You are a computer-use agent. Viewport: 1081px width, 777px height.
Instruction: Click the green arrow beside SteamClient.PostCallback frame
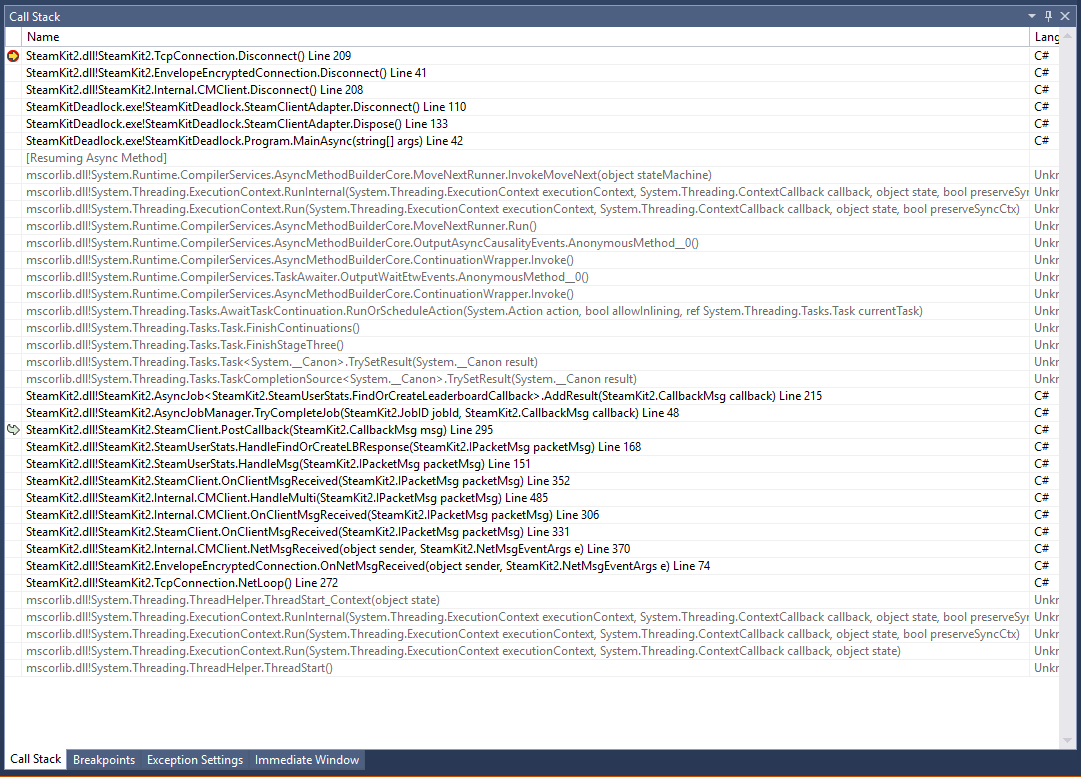click(x=12, y=430)
